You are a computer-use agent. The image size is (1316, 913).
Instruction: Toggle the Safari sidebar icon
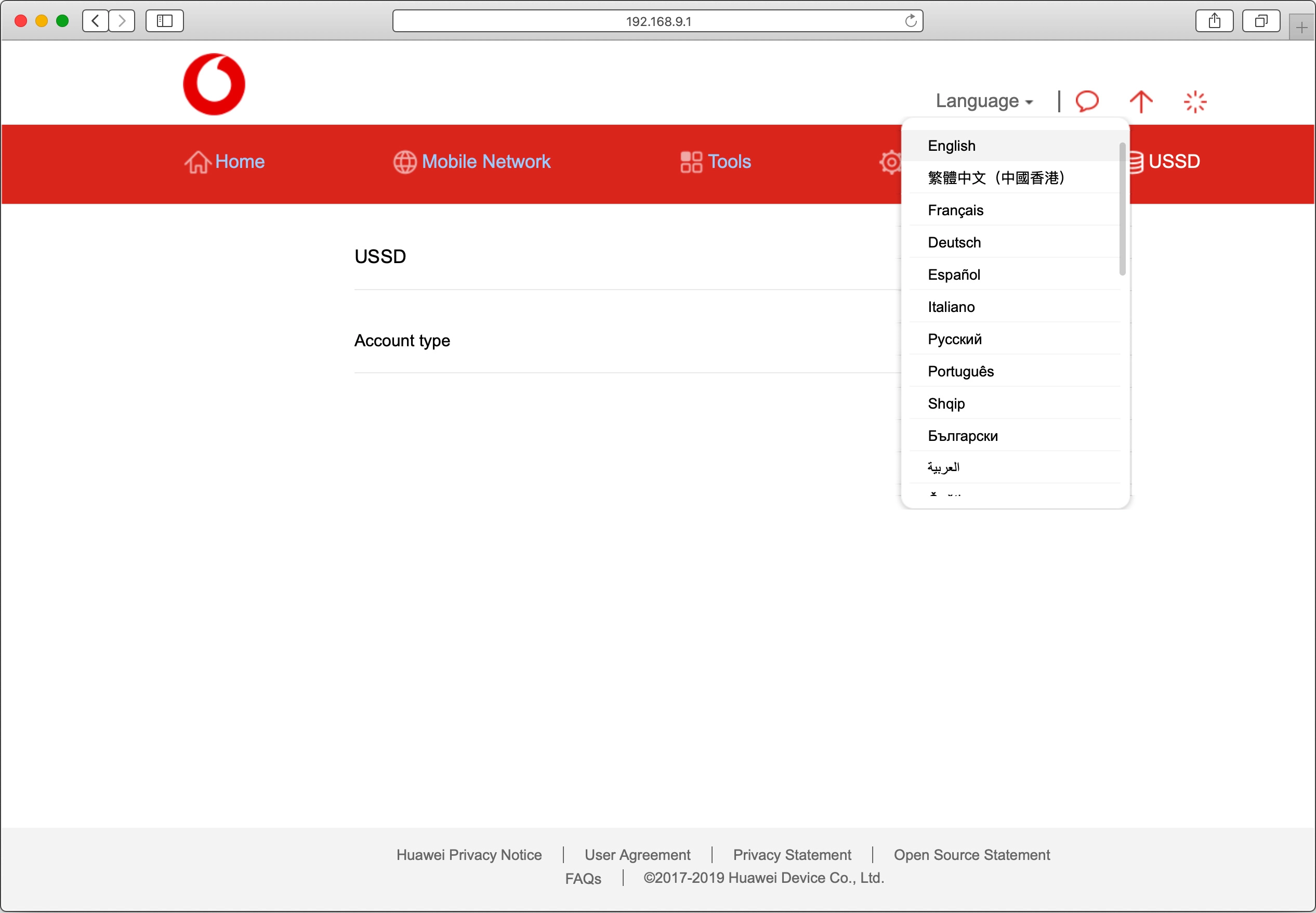tap(164, 21)
